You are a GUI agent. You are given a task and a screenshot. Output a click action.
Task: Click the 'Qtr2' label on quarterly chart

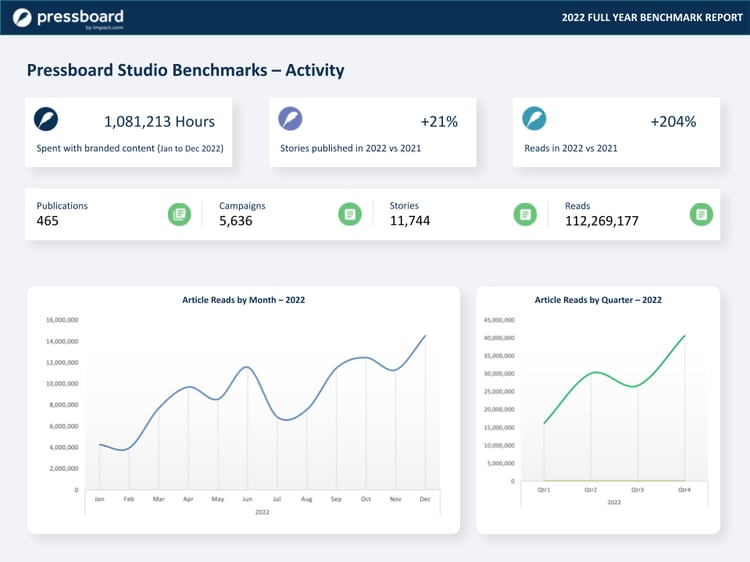tap(591, 490)
